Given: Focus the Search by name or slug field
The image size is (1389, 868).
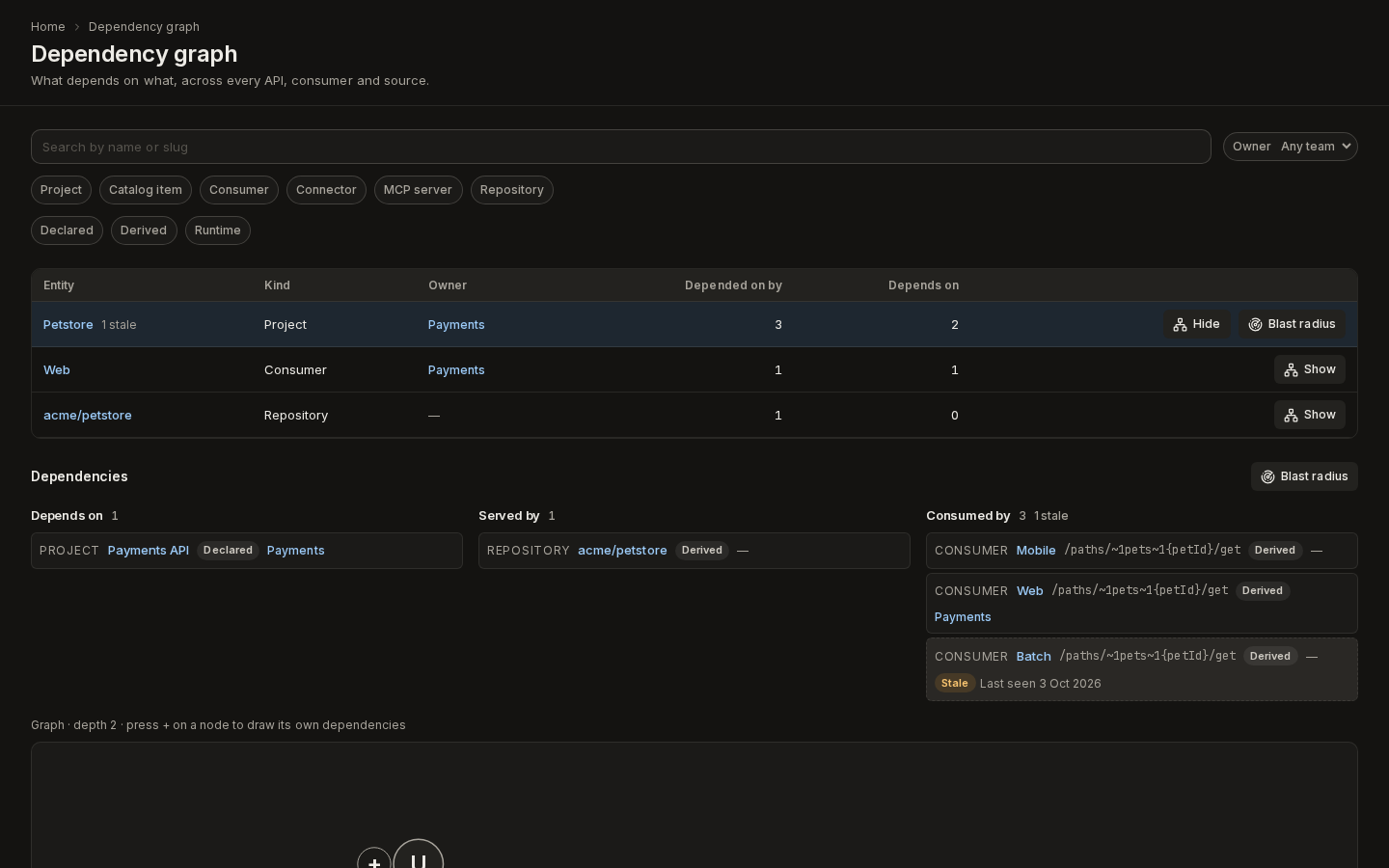Looking at the screenshot, I should [x=620, y=147].
